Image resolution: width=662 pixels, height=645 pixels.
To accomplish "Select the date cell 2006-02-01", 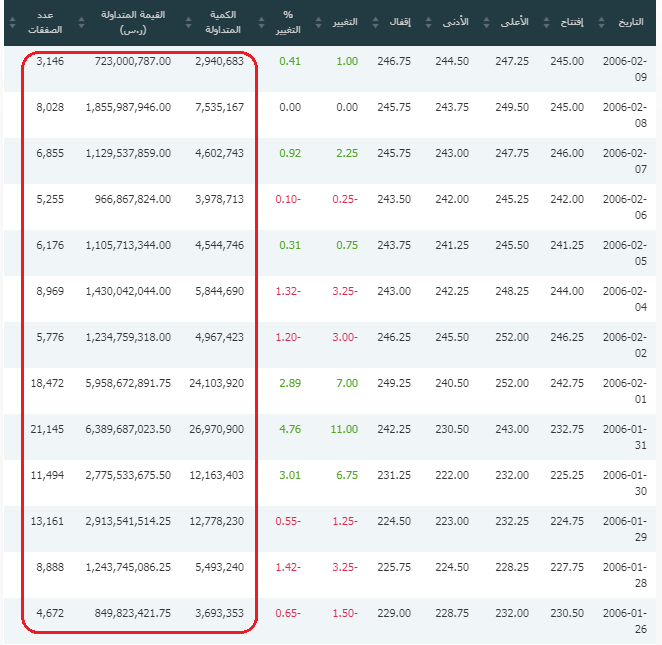I will 624,391.
